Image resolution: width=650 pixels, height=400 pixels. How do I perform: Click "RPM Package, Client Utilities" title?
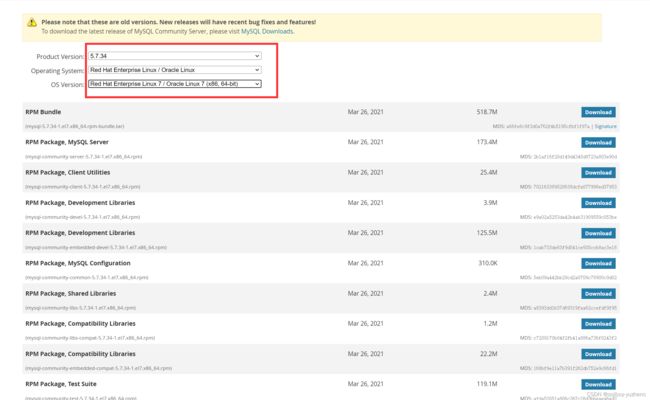[x=68, y=172]
